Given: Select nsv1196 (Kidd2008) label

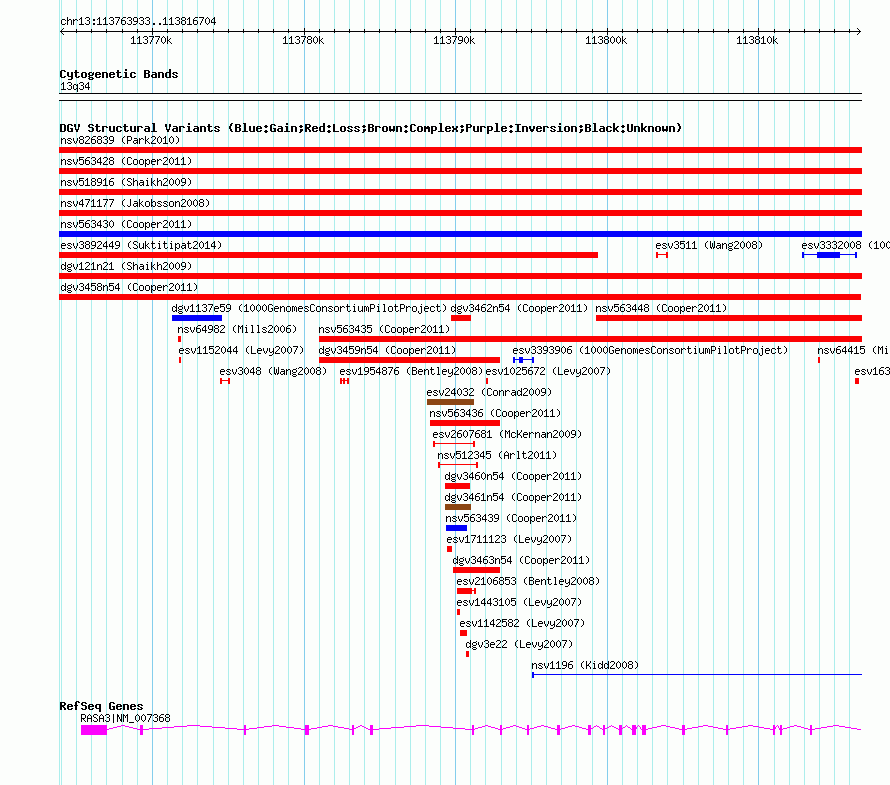Looking at the screenshot, I should [585, 665].
